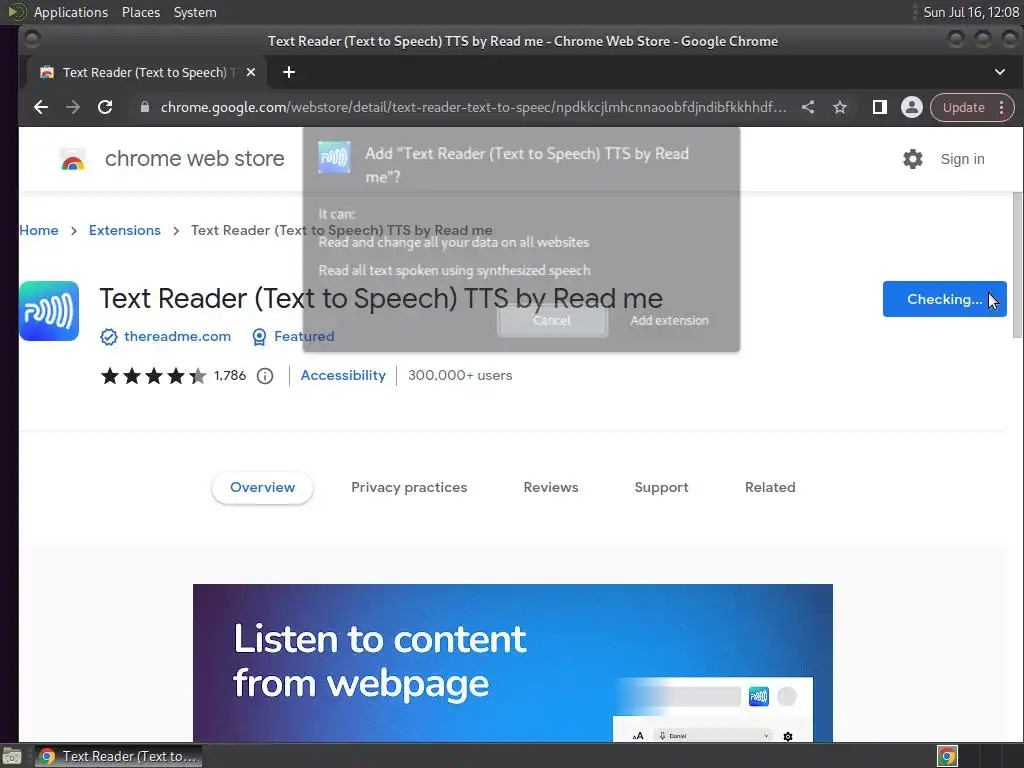
Task: View site security lock info
Action: coord(145,107)
